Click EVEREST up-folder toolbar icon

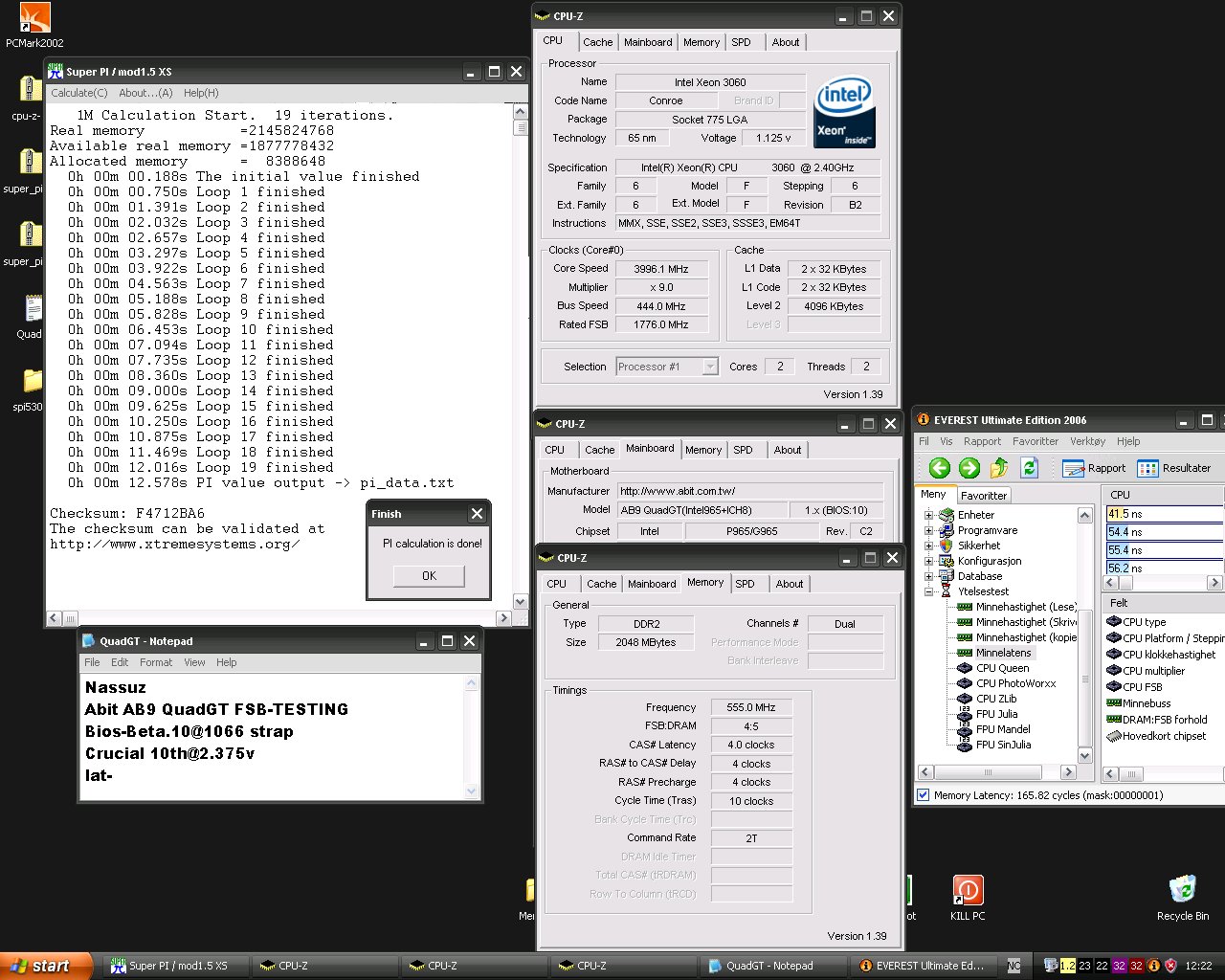point(999,467)
